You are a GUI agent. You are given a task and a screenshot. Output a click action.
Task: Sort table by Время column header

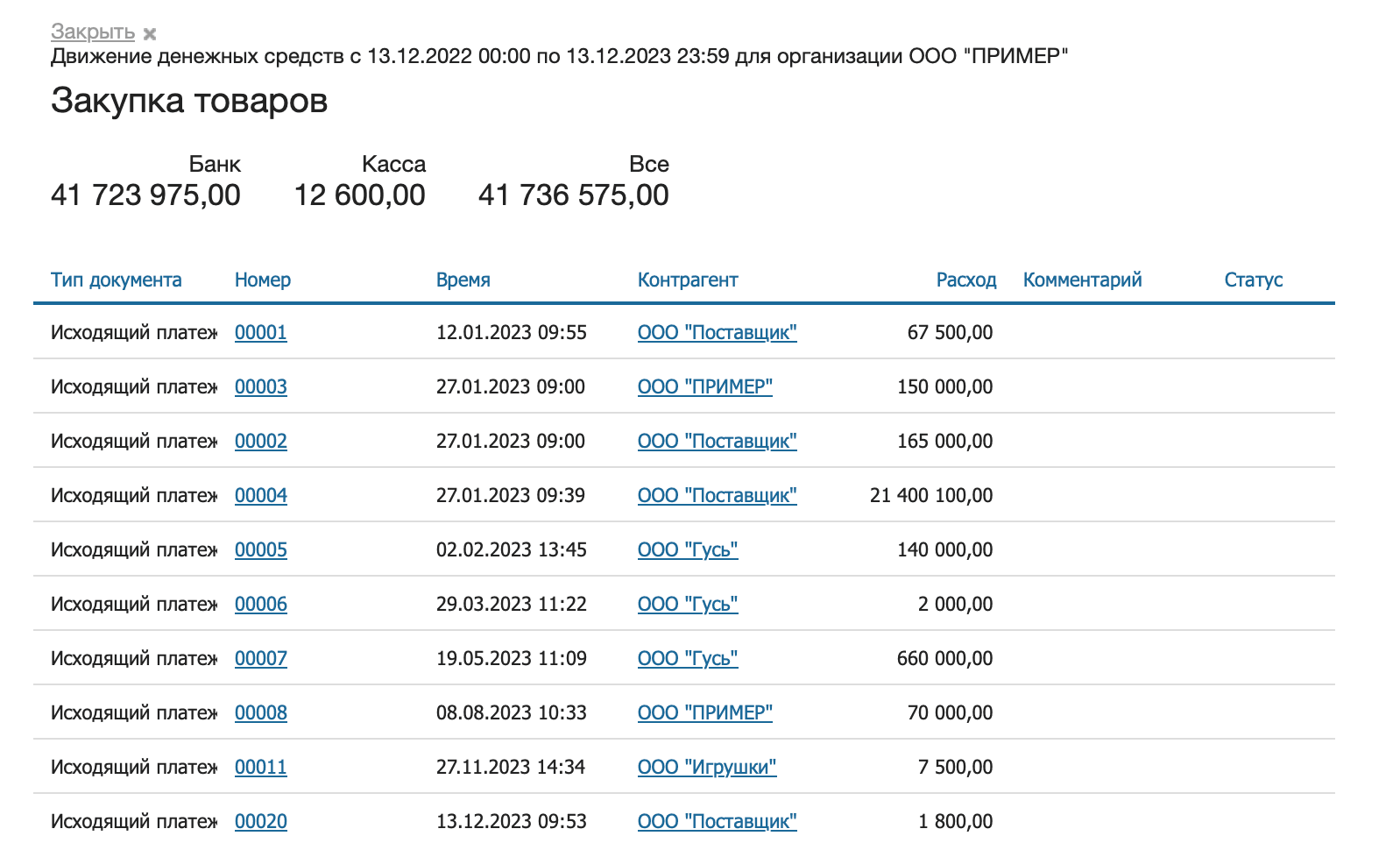click(463, 280)
